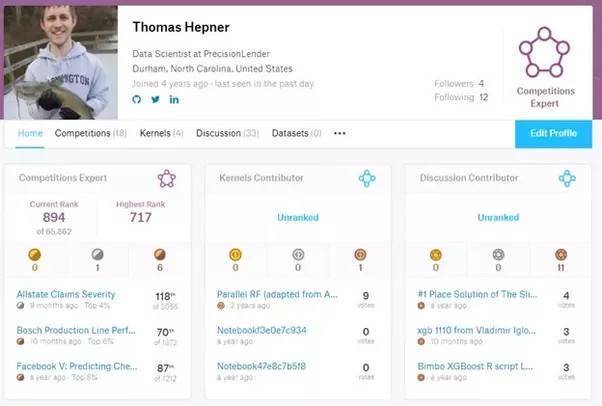This screenshot has width=602, height=406.
Task: Click Durham, North Carolina location text
Action: click(x=212, y=69)
